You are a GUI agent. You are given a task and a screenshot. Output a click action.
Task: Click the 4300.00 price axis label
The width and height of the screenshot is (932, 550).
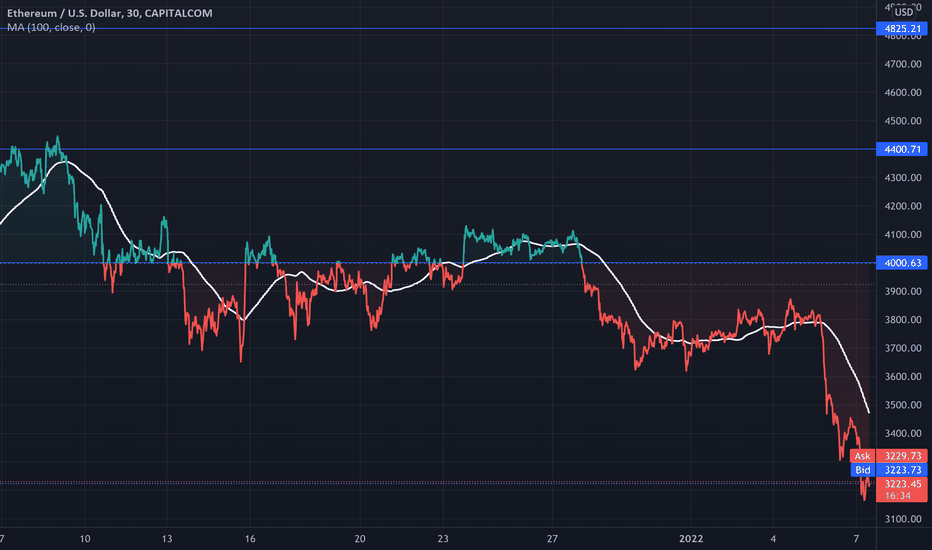coord(903,178)
